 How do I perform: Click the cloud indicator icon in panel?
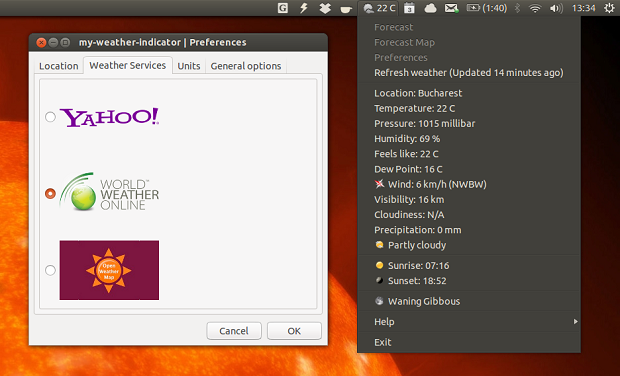[x=430, y=8]
